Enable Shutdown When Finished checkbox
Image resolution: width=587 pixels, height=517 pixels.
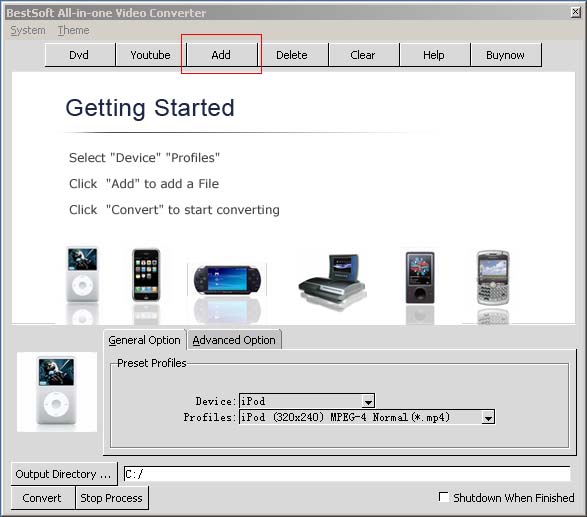click(444, 497)
